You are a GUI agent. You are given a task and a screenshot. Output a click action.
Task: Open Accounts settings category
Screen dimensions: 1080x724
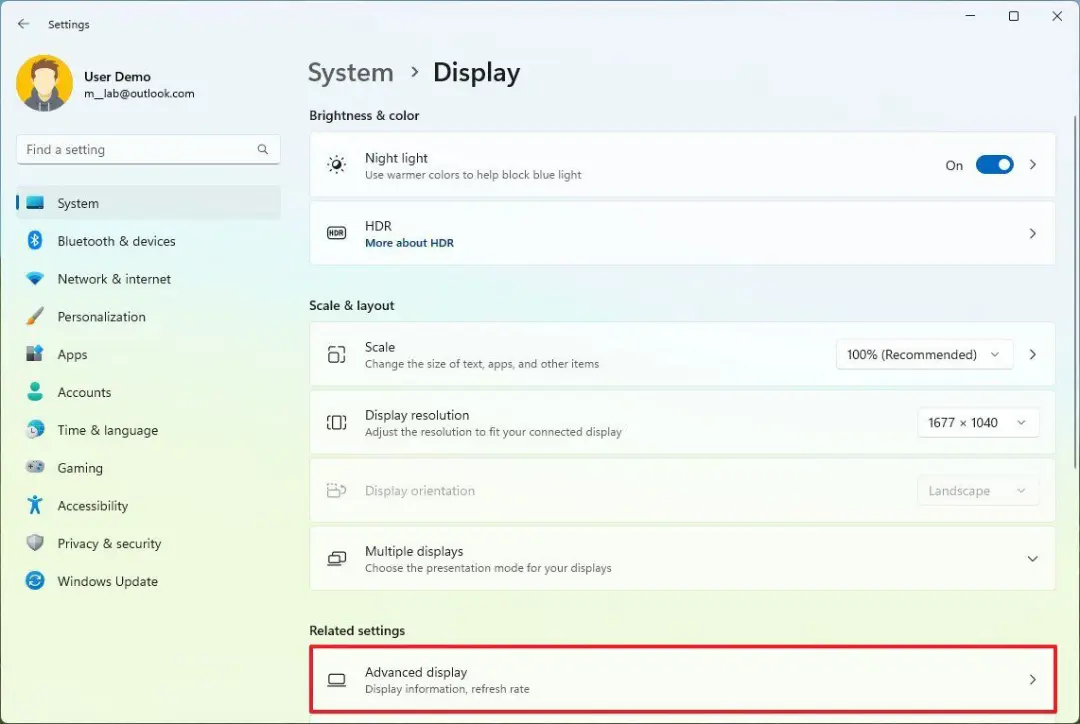point(148,392)
